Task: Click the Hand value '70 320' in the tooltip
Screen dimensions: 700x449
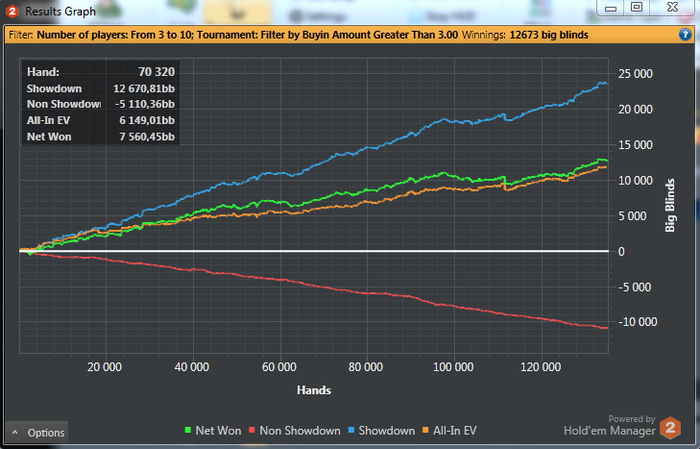Action: click(x=156, y=72)
